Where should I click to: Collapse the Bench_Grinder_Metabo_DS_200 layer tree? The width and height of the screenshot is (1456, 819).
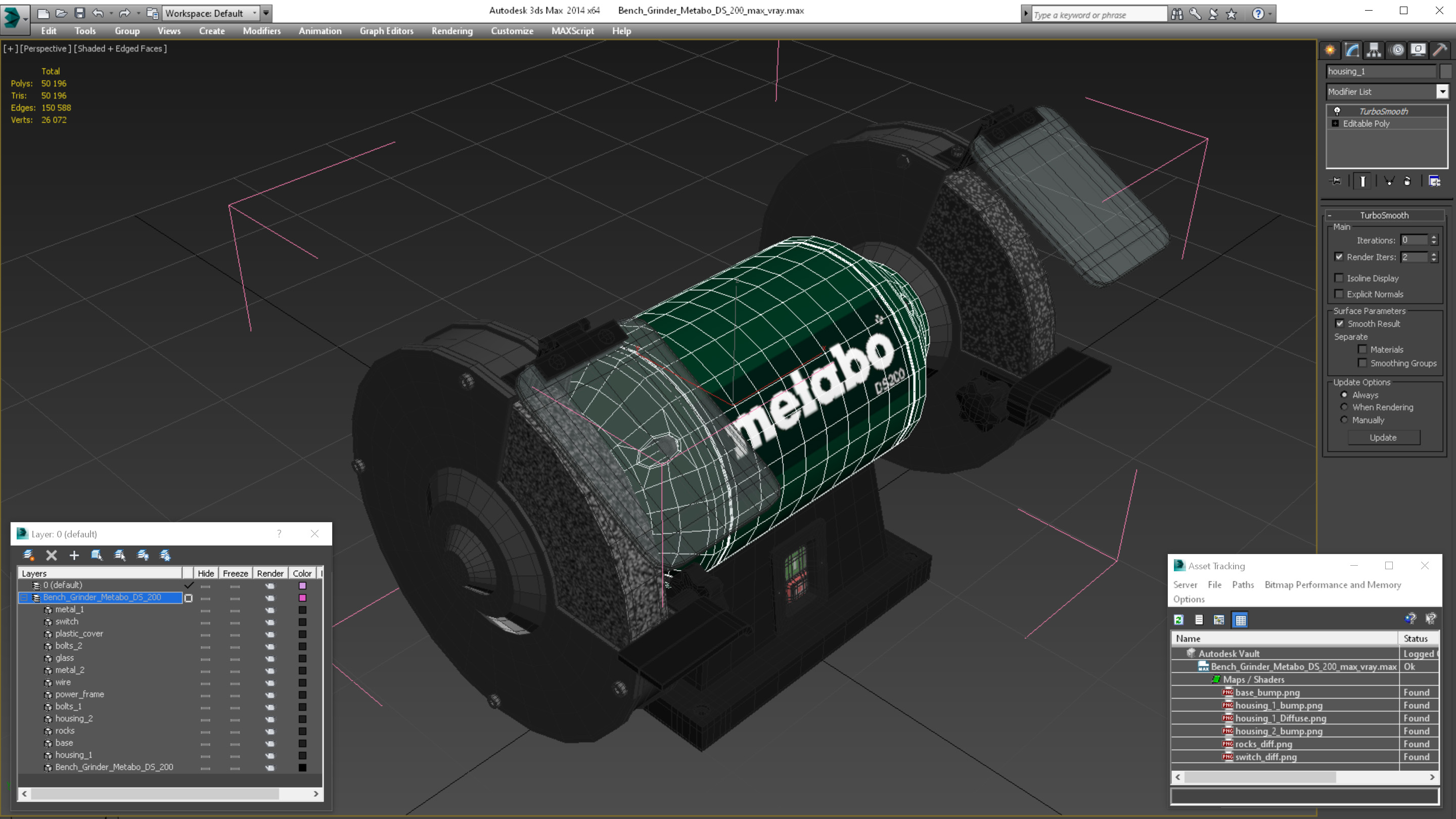24,598
